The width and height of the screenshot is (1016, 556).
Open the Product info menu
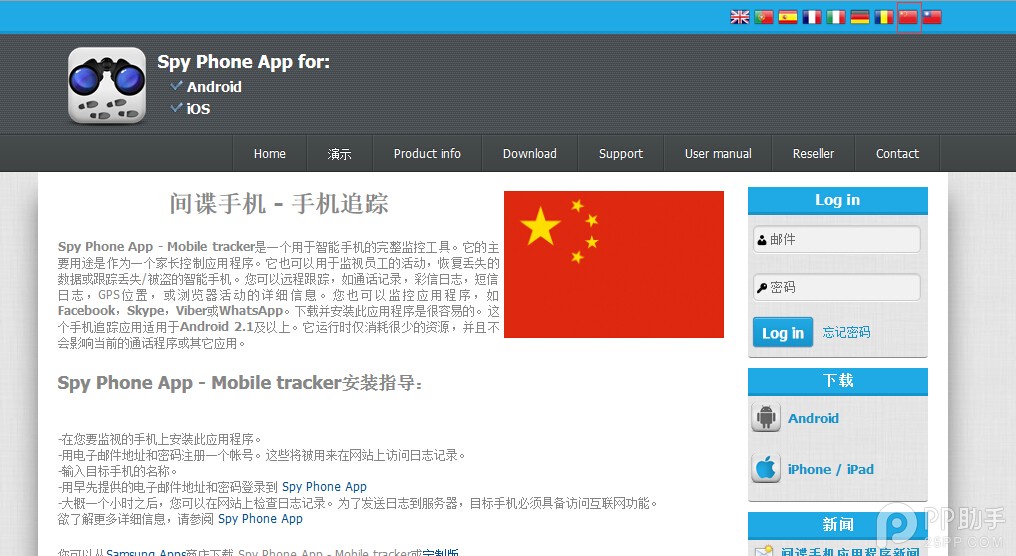point(427,154)
